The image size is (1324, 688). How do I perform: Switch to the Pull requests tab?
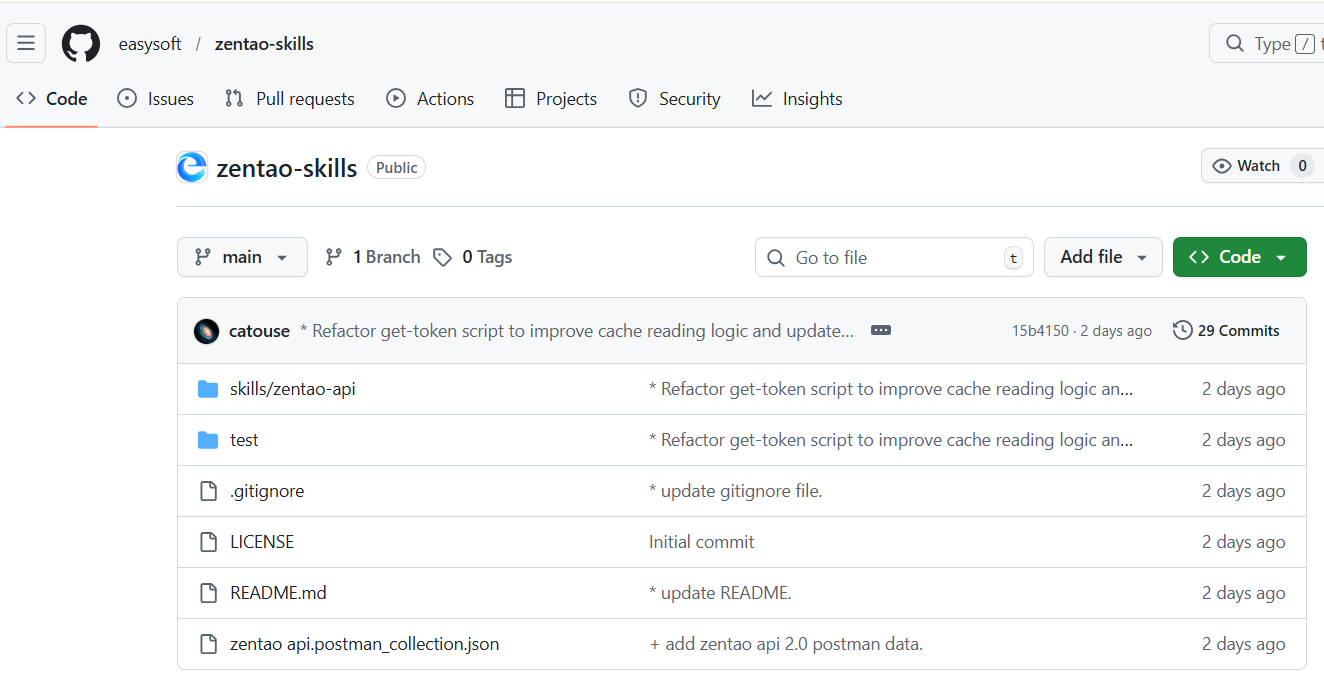[290, 99]
